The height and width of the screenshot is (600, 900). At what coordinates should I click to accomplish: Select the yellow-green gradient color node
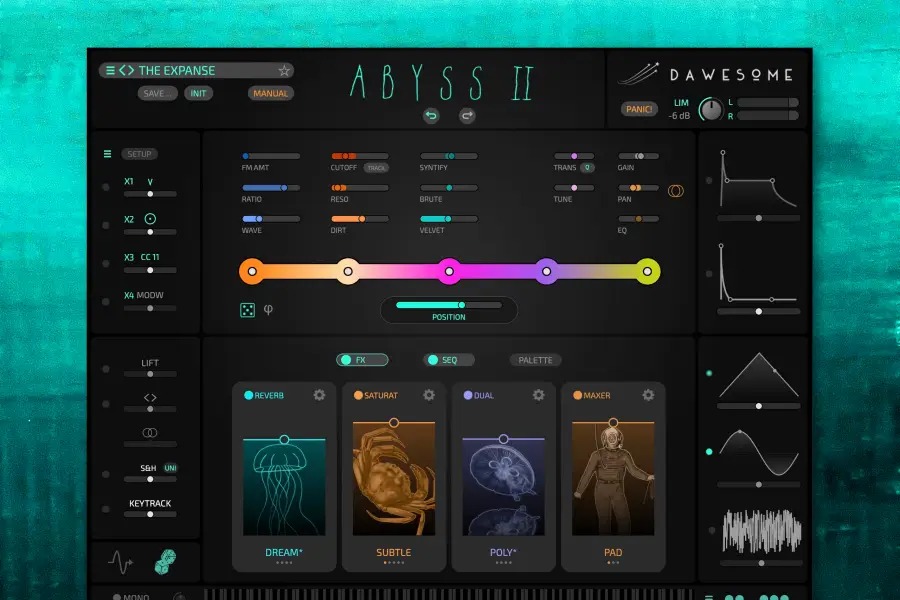(647, 272)
